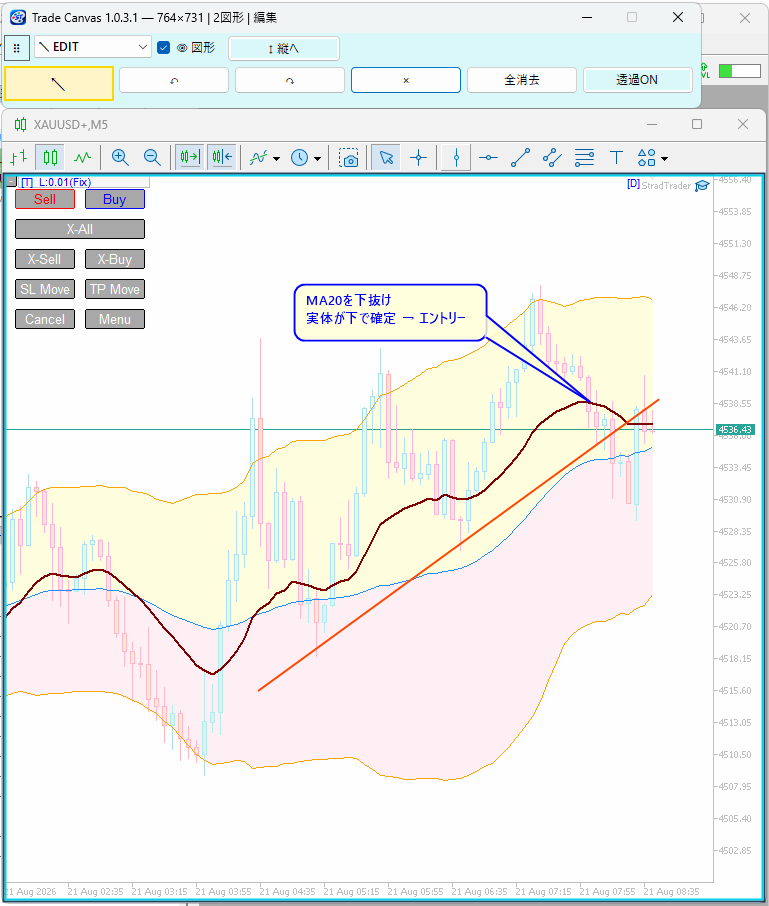Screen dimensions: 769x906
Task: Select the crosshair tool
Action: (x=418, y=157)
